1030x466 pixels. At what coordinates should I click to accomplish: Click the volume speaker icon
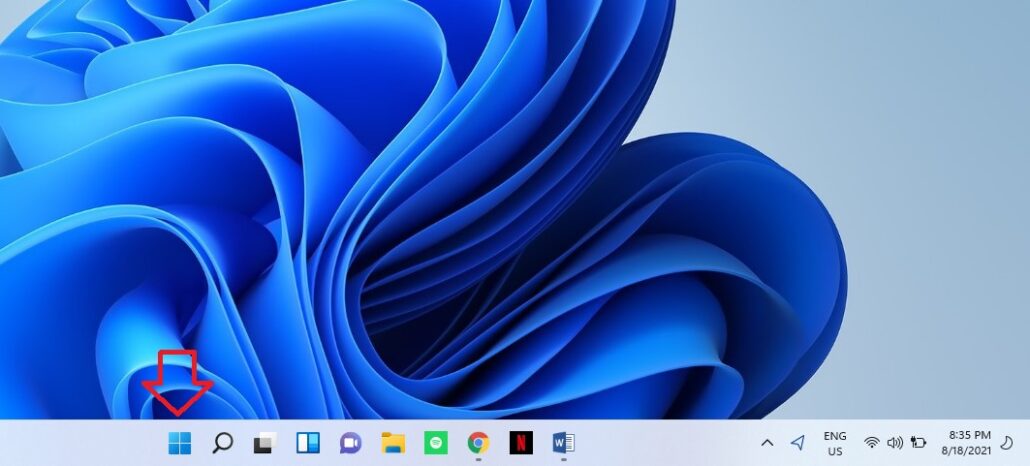click(895, 443)
